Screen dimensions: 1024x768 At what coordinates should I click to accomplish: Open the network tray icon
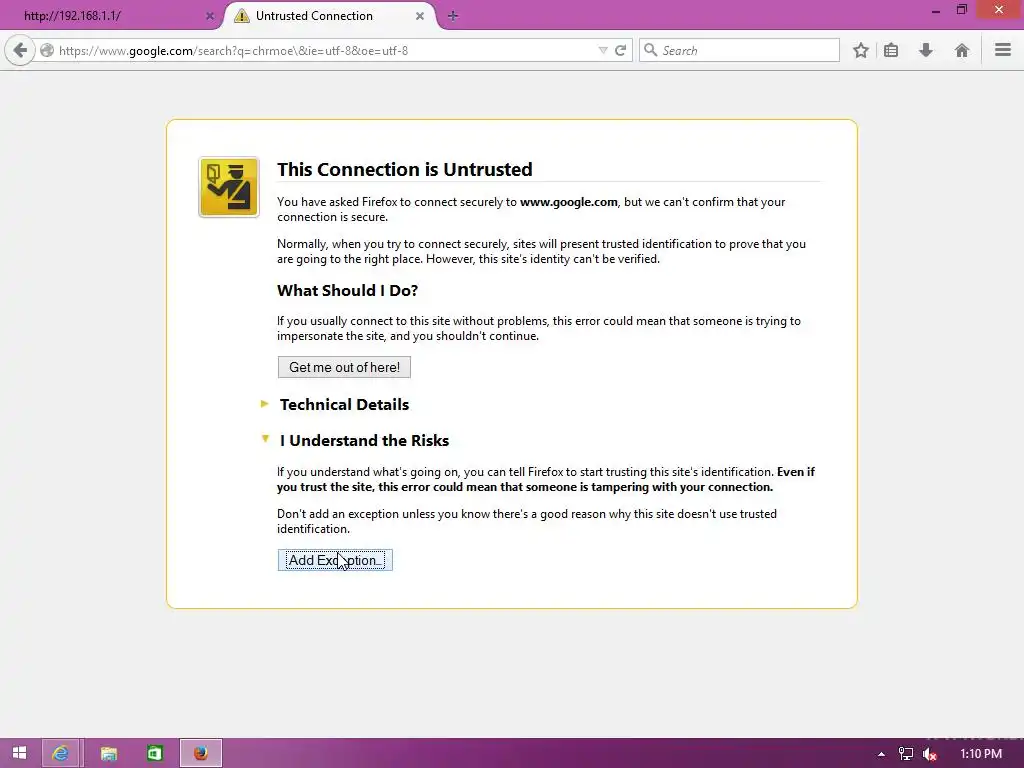(x=906, y=754)
